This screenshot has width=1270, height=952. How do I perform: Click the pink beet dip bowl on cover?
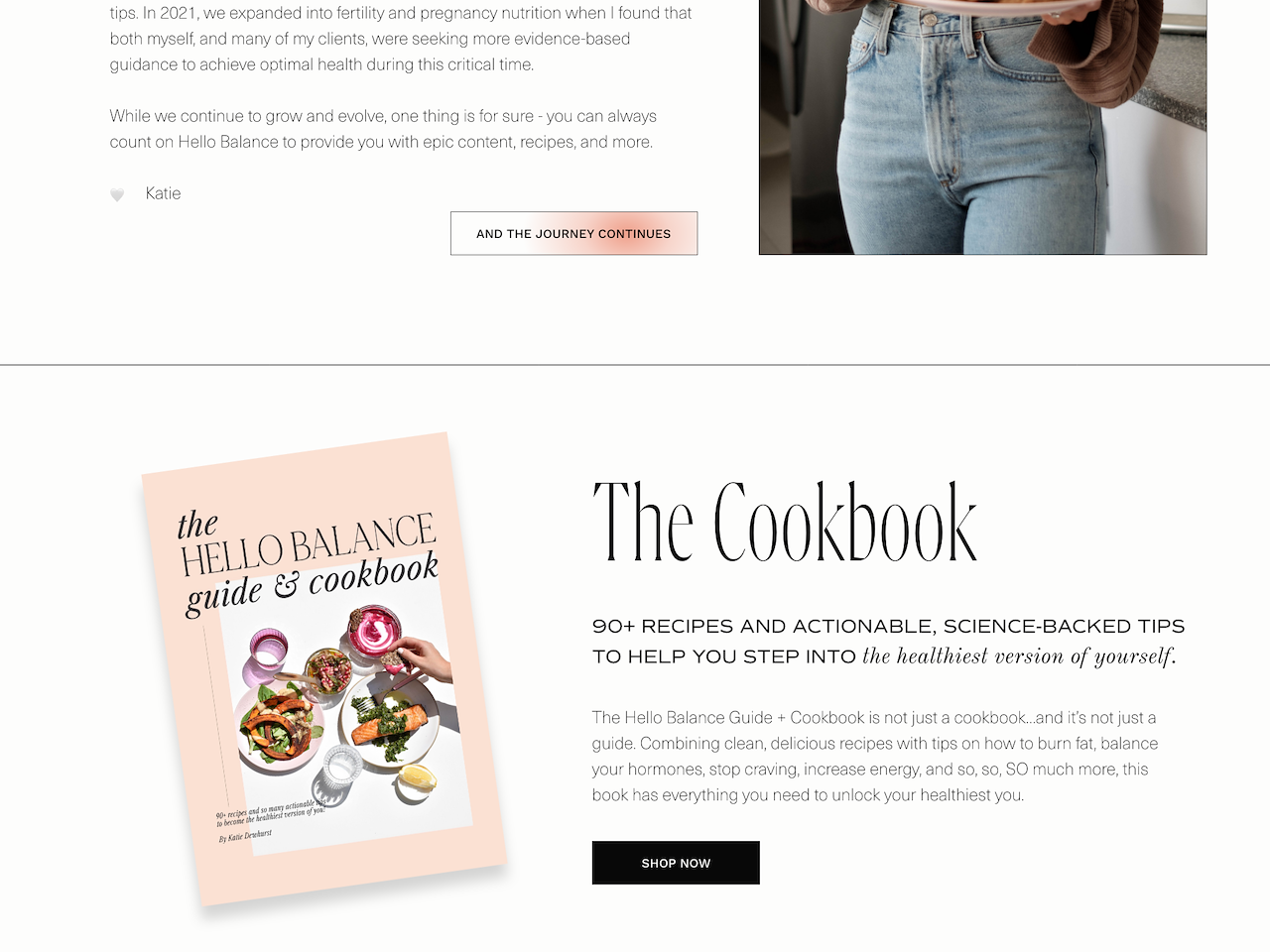point(375,630)
